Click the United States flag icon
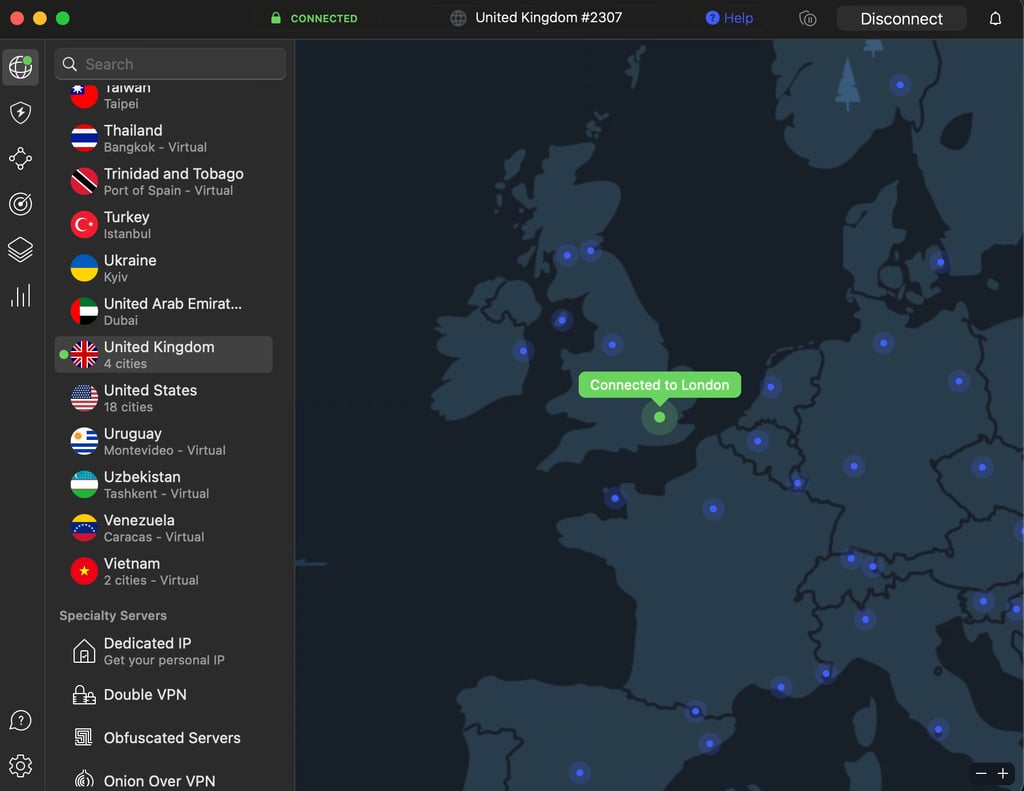The image size is (1024, 791). click(x=84, y=398)
